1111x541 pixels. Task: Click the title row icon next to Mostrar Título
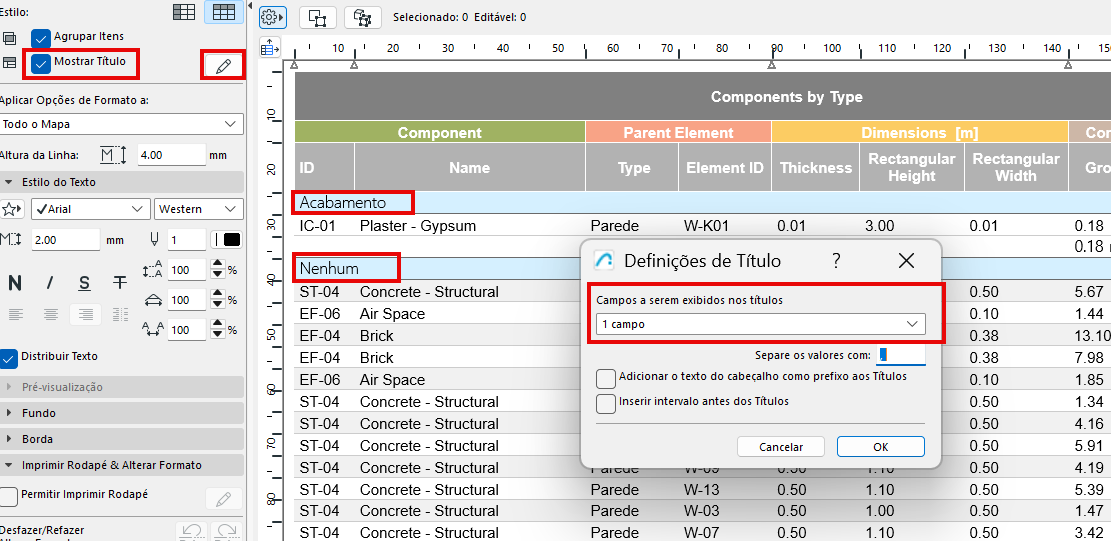click(9, 62)
